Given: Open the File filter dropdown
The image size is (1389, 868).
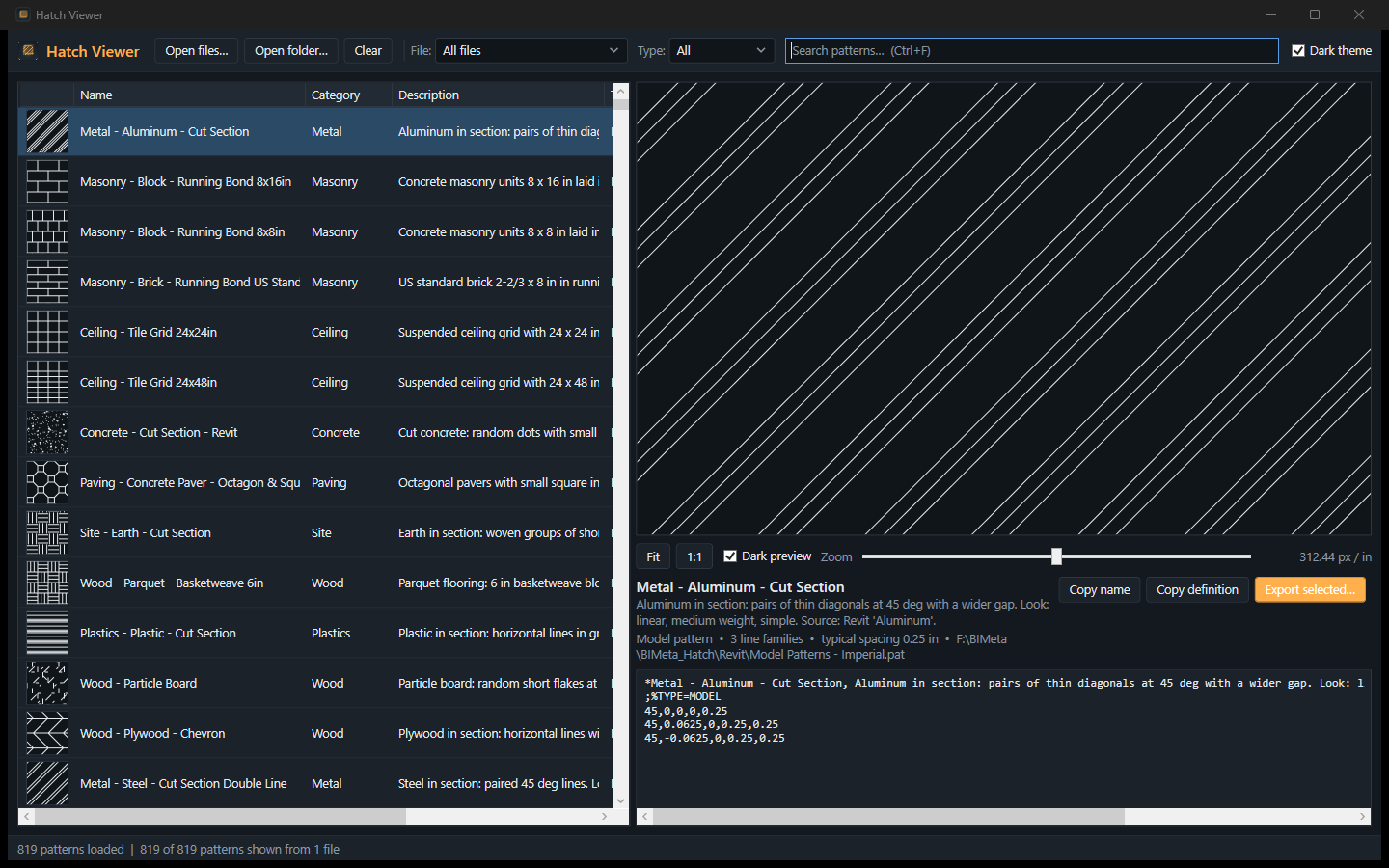Looking at the screenshot, I should click(530, 50).
